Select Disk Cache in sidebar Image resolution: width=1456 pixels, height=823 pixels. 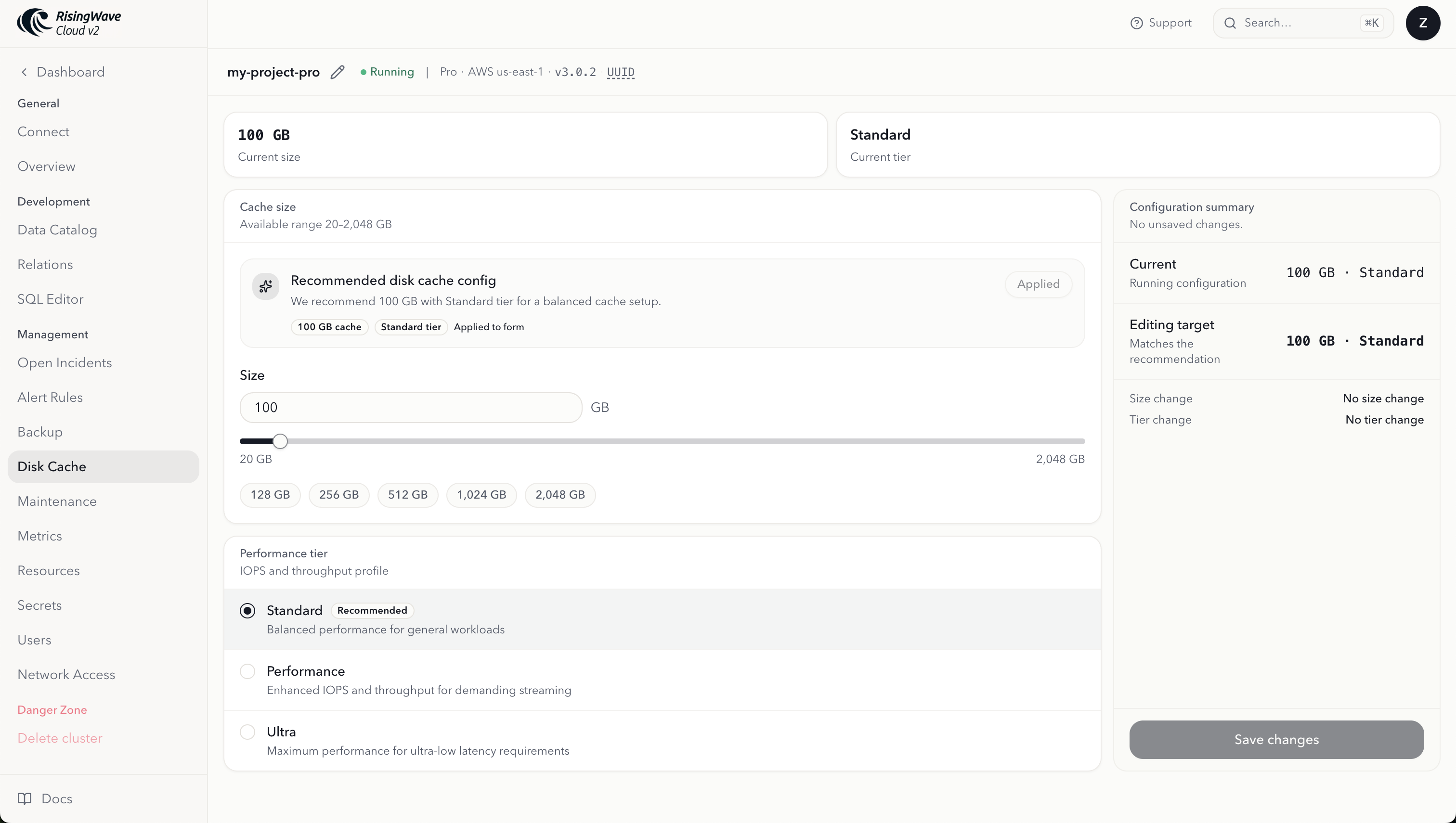pos(104,466)
